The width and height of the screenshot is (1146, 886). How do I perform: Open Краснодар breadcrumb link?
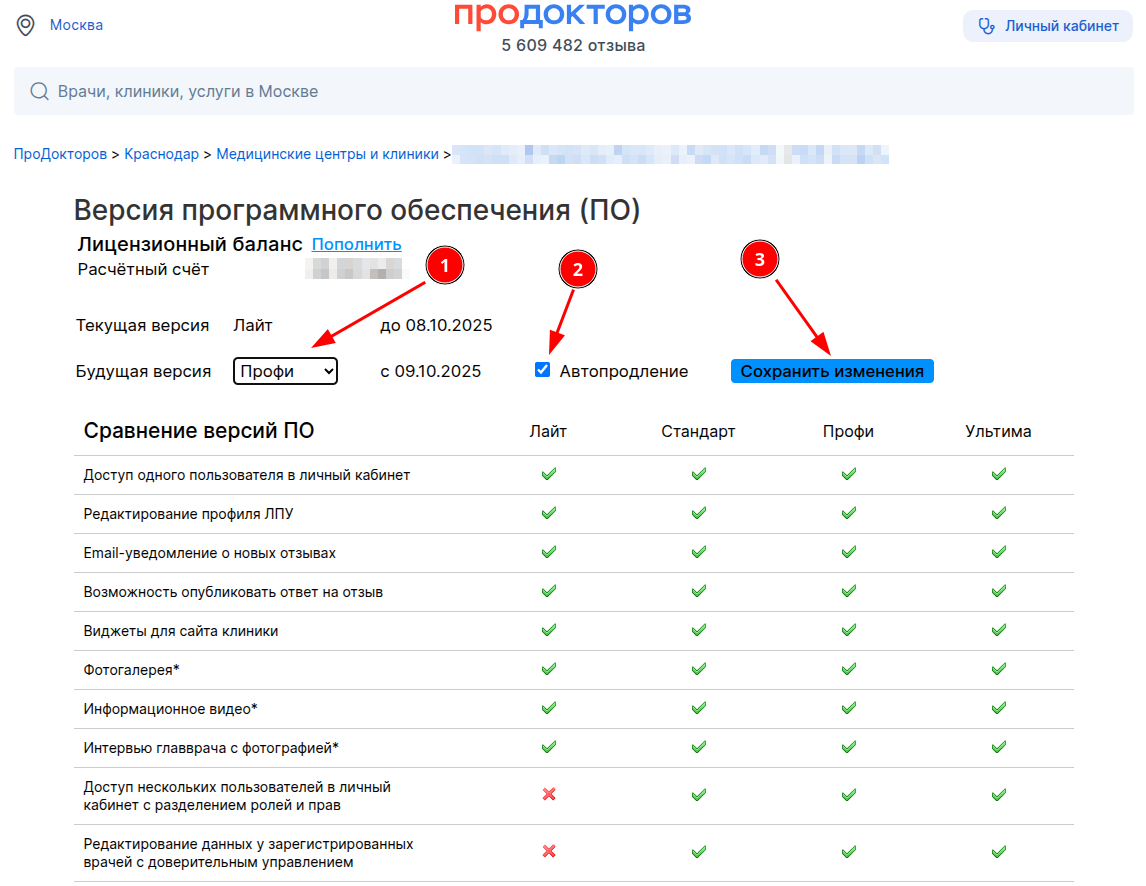(161, 154)
